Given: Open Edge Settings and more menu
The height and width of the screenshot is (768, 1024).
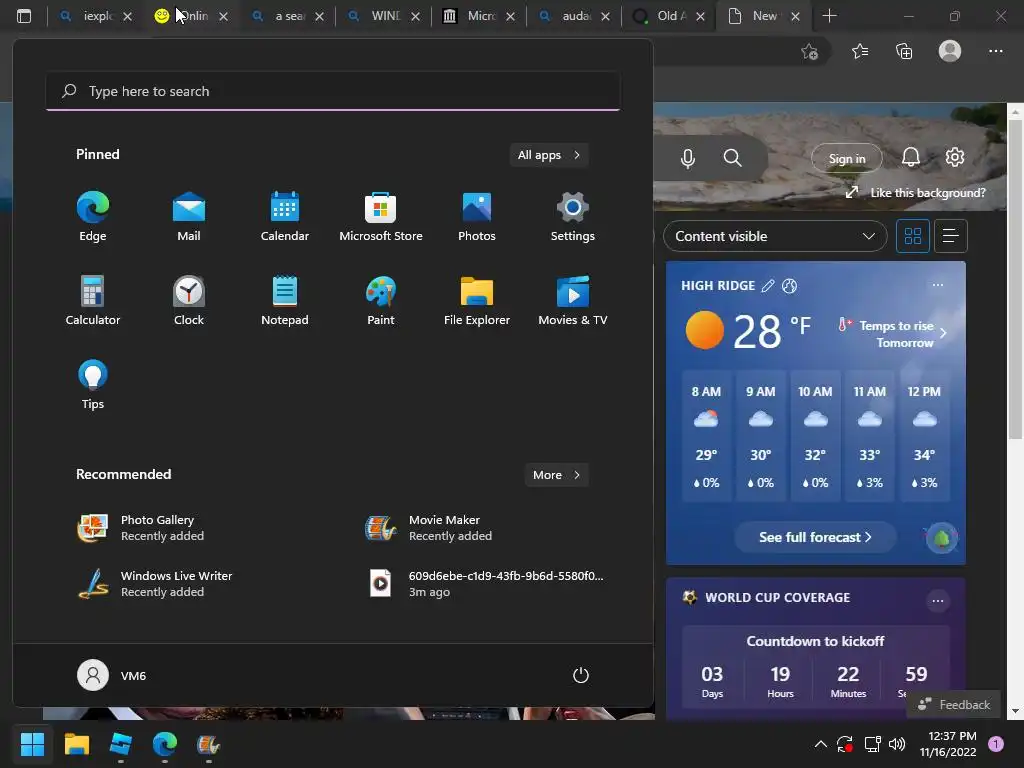Looking at the screenshot, I should [995, 51].
